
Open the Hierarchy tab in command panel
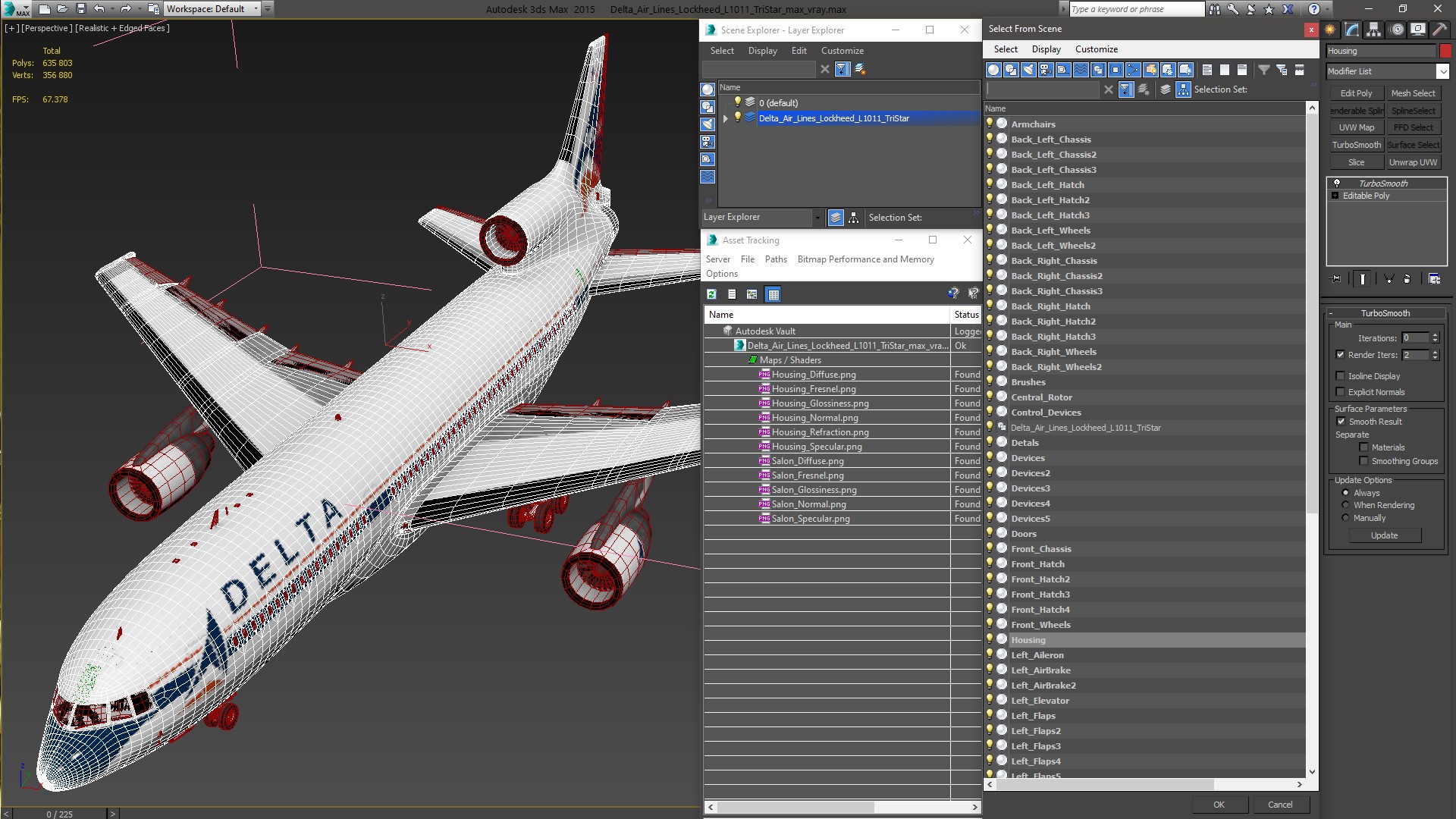[x=1374, y=30]
